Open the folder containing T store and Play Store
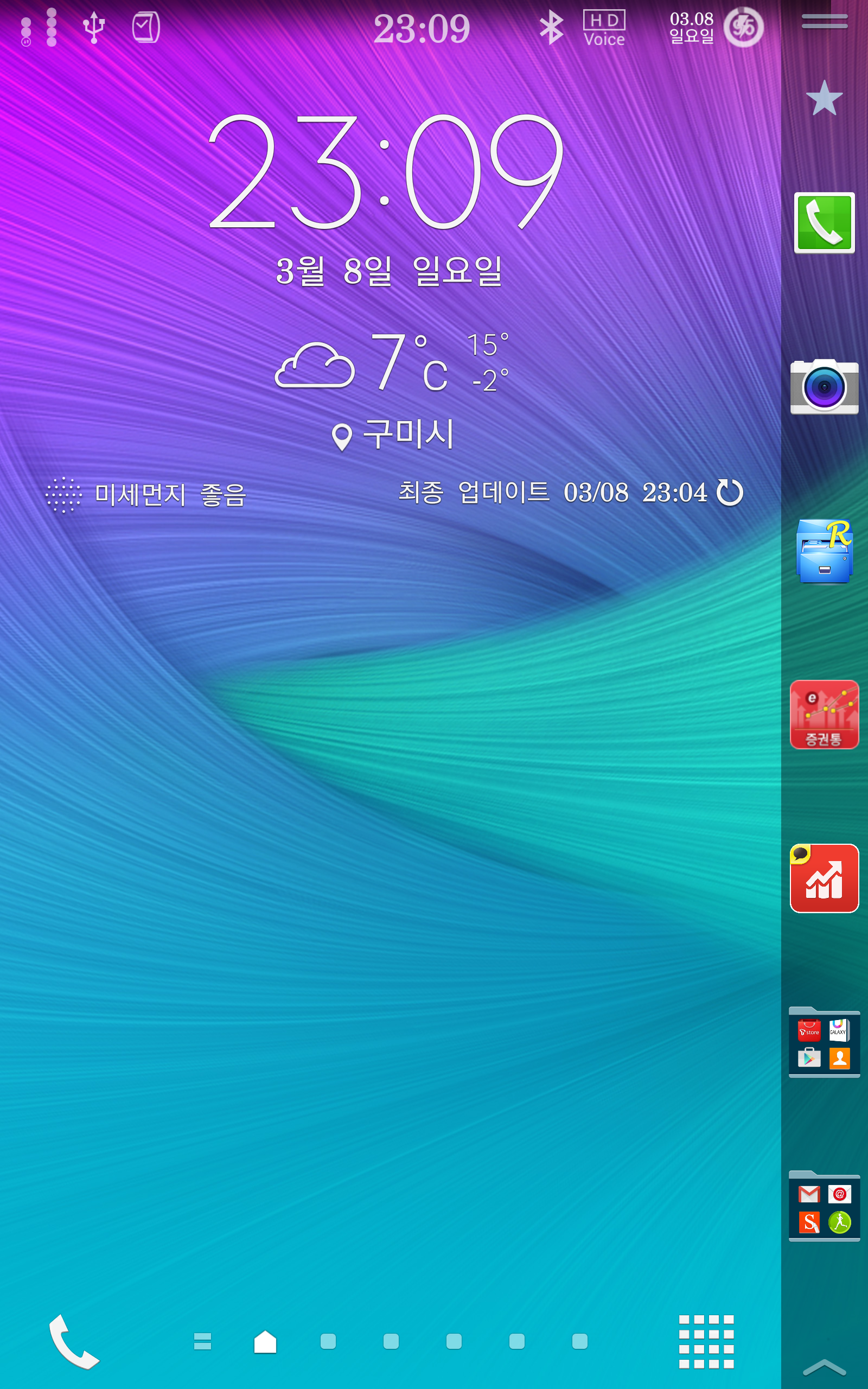 (x=824, y=1042)
